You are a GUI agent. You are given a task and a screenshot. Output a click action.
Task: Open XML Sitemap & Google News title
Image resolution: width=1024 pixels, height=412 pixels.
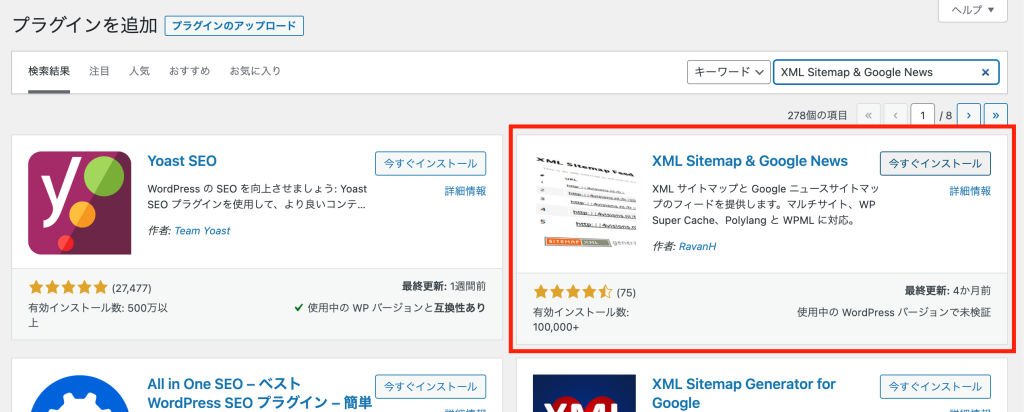[750, 161]
